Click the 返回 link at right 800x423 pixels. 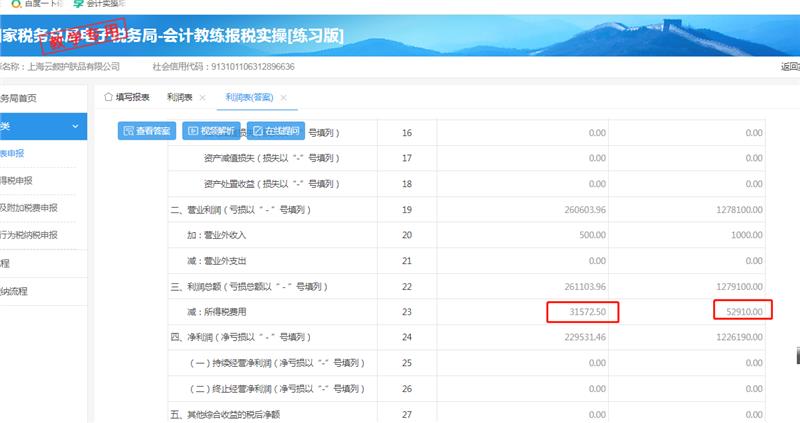click(788, 67)
